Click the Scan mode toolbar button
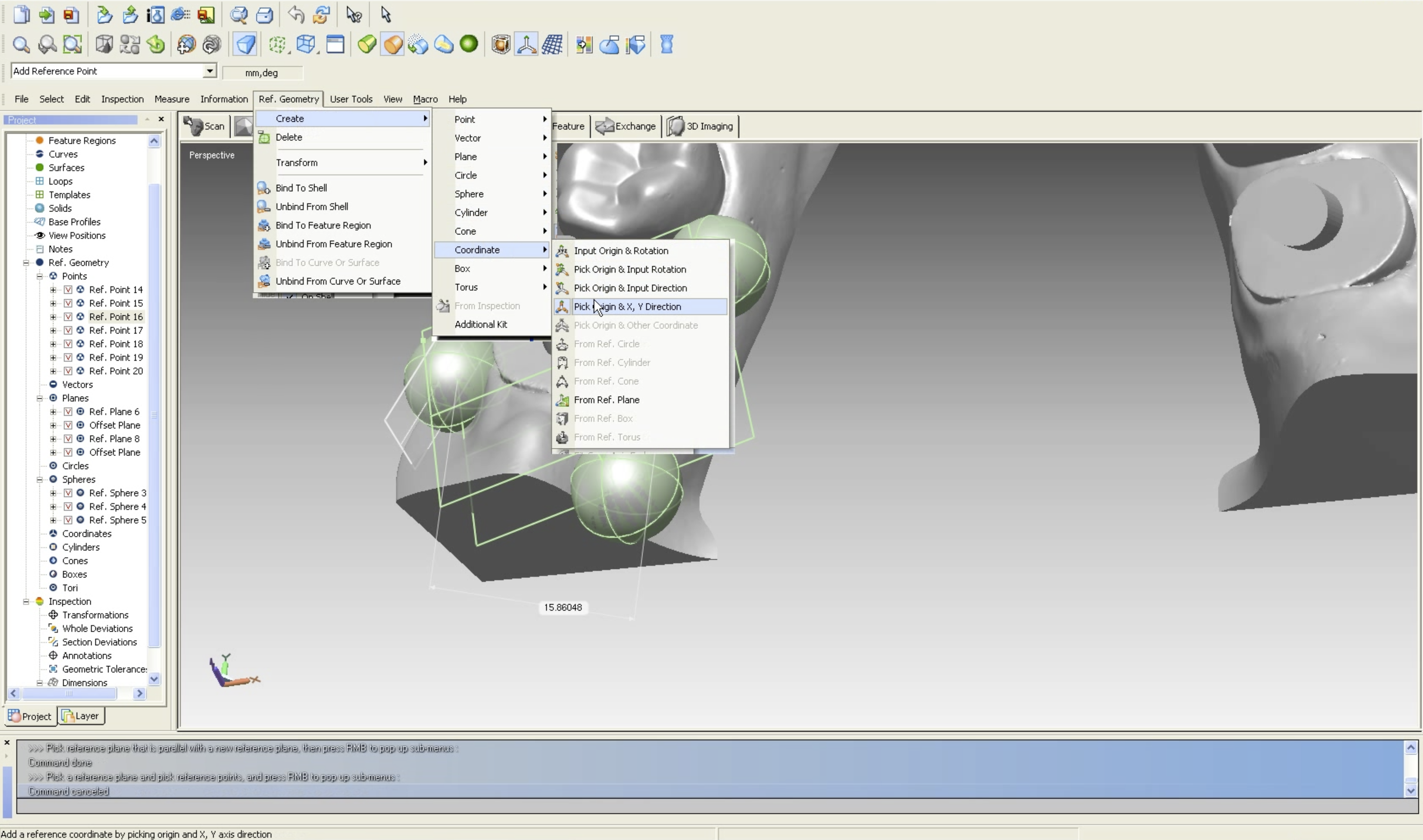1423x840 pixels. coord(204,126)
